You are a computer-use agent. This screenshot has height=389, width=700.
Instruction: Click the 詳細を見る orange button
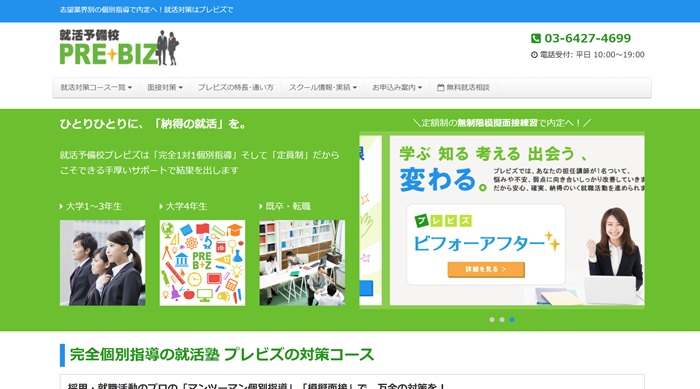[486, 269]
